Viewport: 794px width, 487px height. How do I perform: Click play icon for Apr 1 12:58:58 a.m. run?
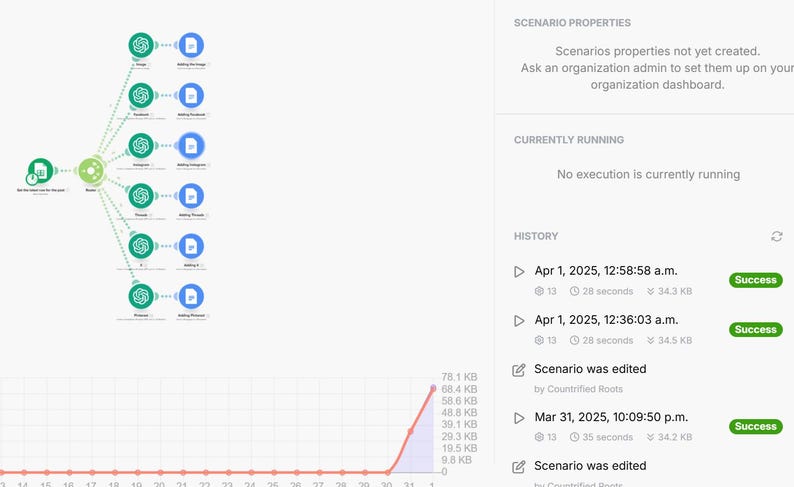(519, 271)
